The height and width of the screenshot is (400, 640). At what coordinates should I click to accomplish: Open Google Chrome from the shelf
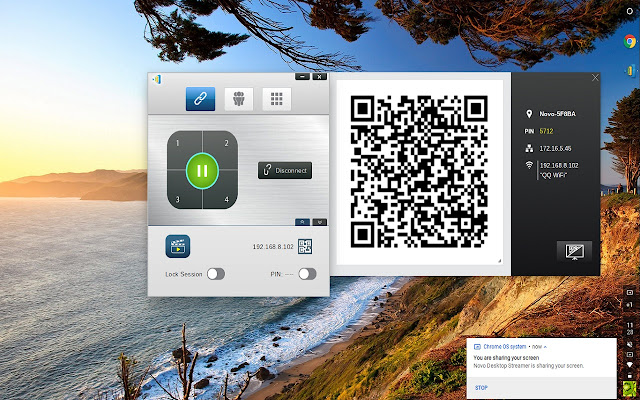pos(630,41)
